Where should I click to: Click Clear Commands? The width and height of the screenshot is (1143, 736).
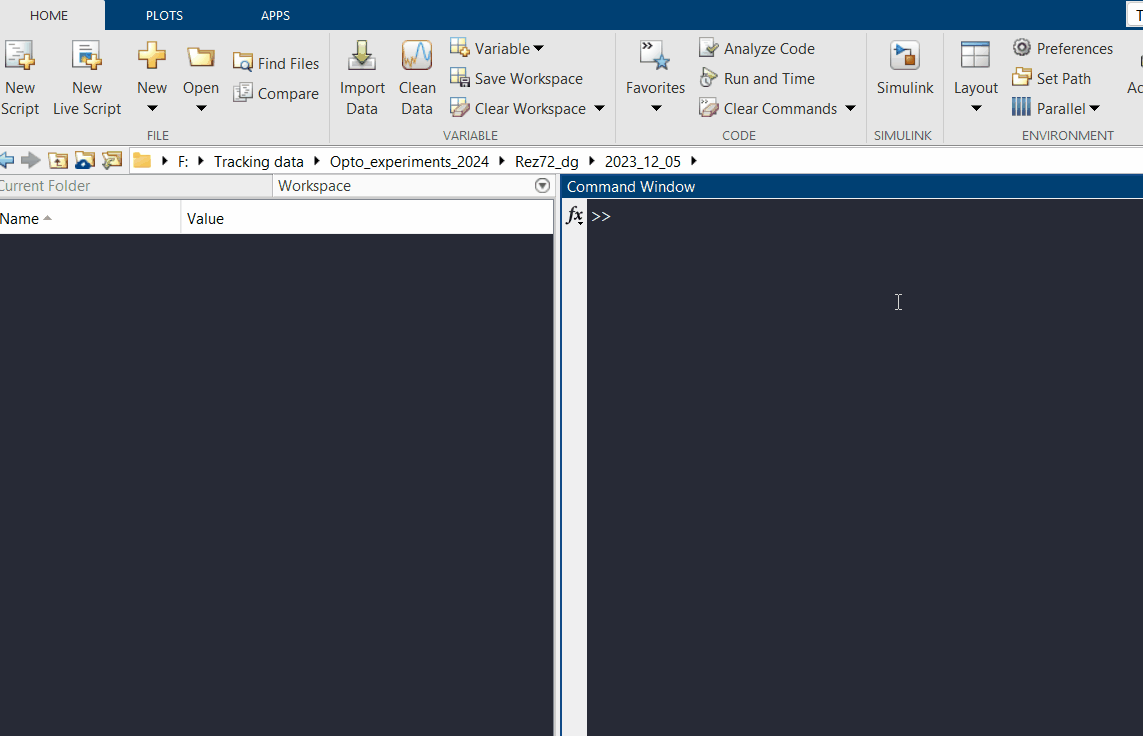coord(768,108)
